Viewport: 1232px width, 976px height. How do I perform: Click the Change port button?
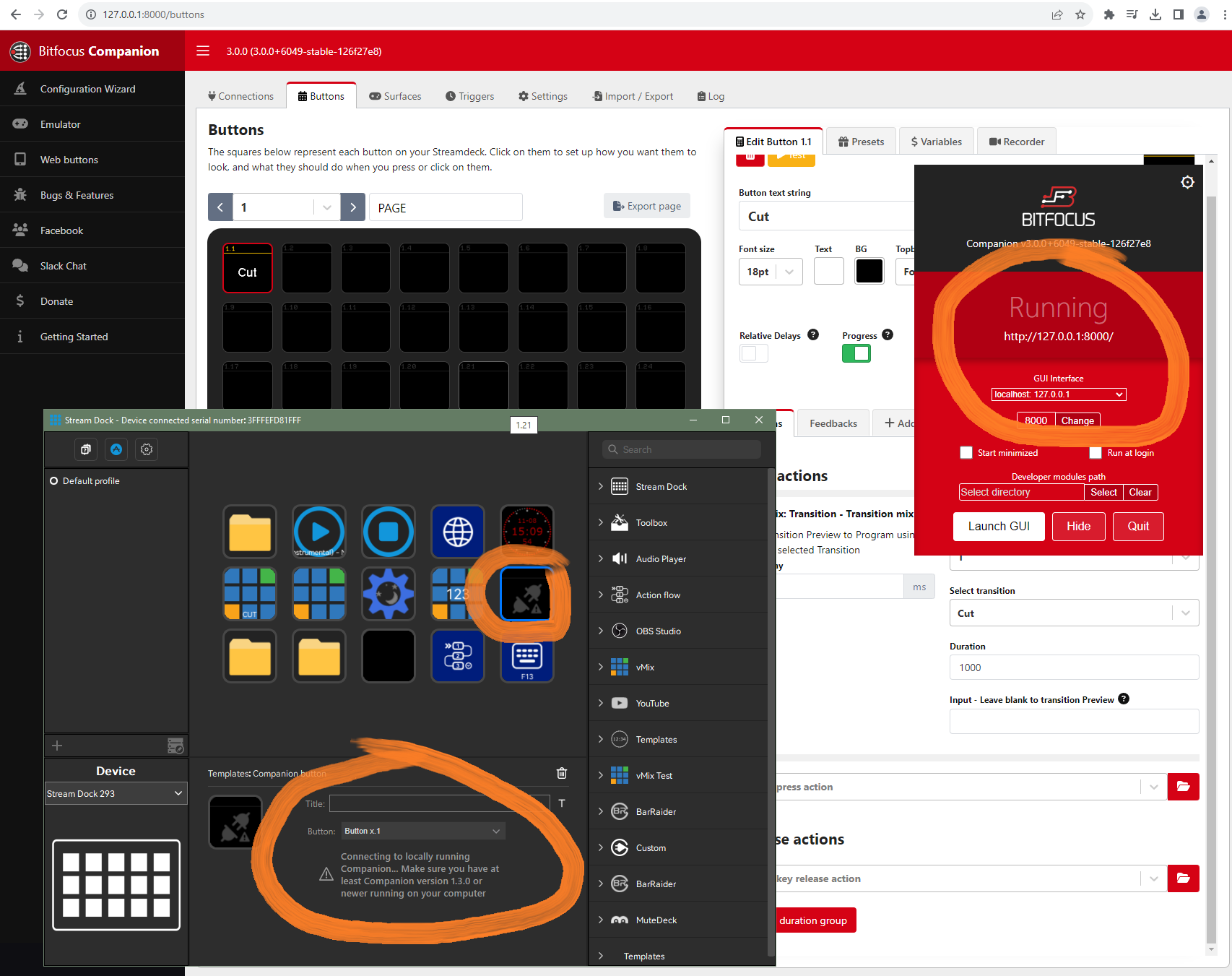(1077, 420)
